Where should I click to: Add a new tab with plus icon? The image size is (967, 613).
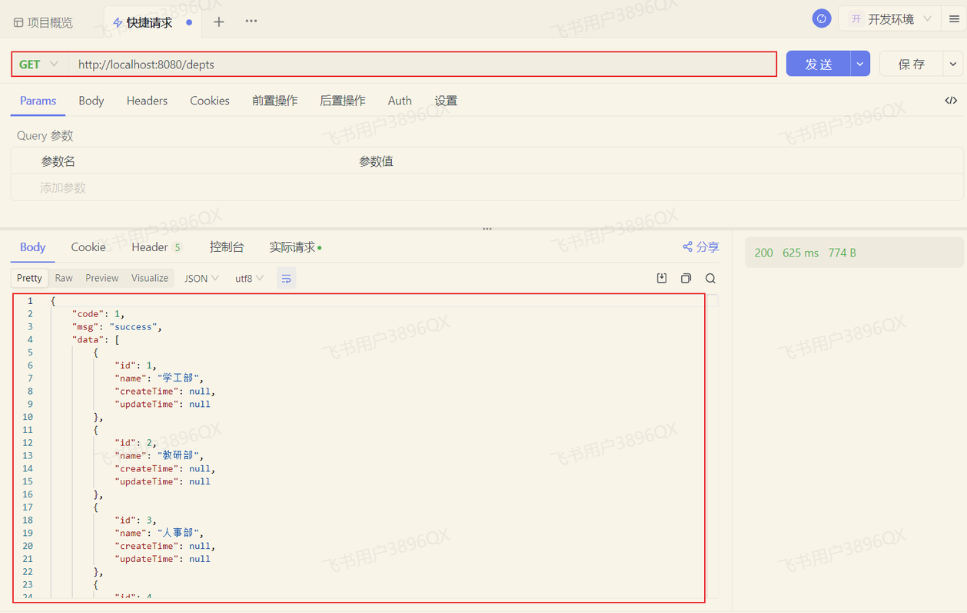[219, 22]
